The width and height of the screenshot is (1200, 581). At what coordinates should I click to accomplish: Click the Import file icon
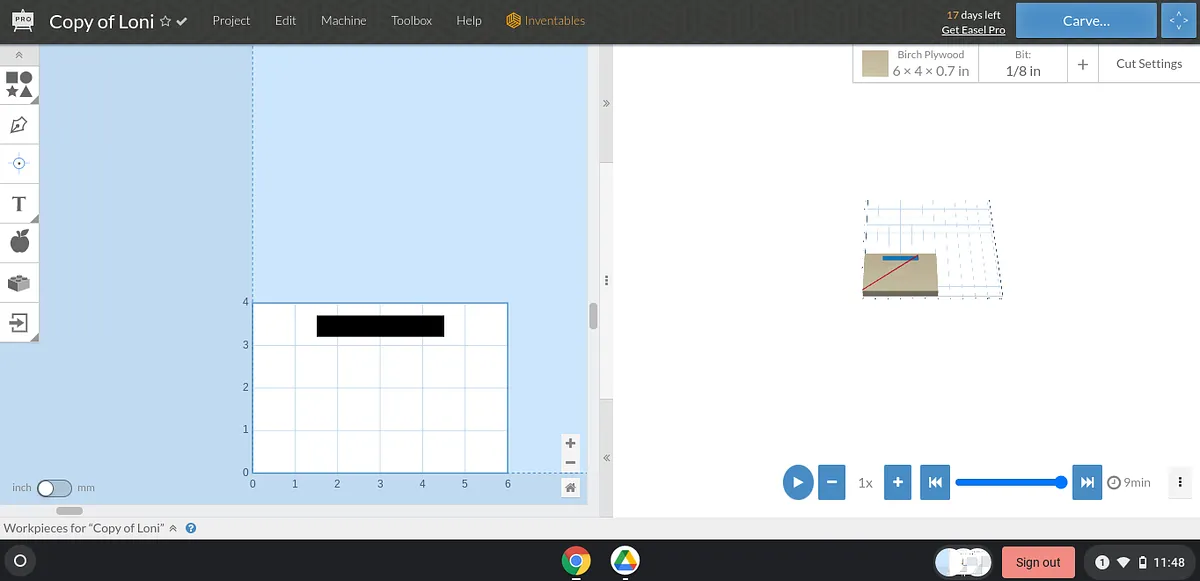click(x=19, y=322)
